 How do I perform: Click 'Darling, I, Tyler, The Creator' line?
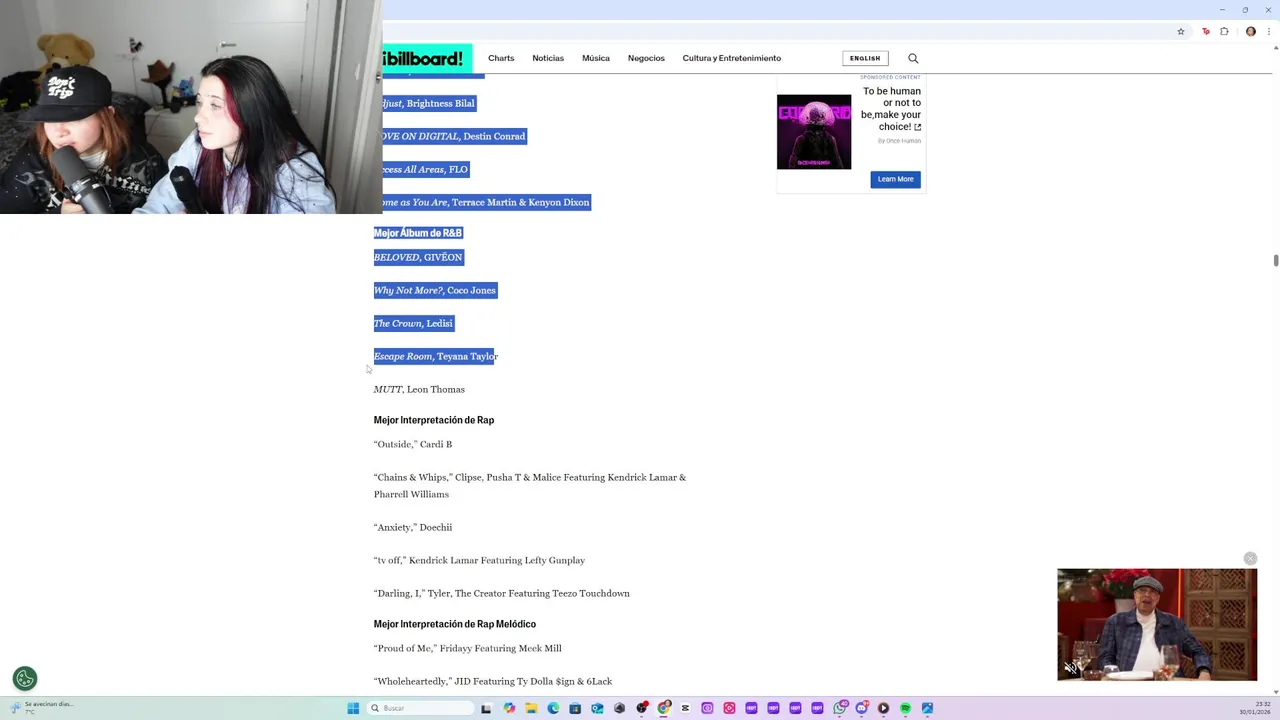click(x=502, y=593)
